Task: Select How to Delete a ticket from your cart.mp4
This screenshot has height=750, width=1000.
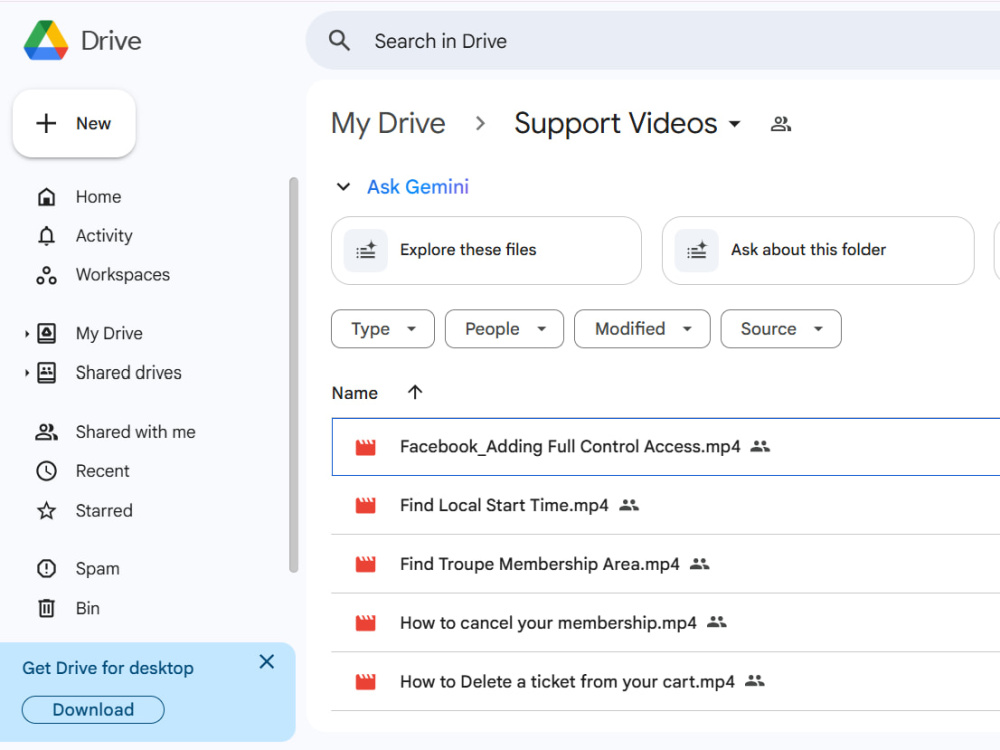Action: 666,682
